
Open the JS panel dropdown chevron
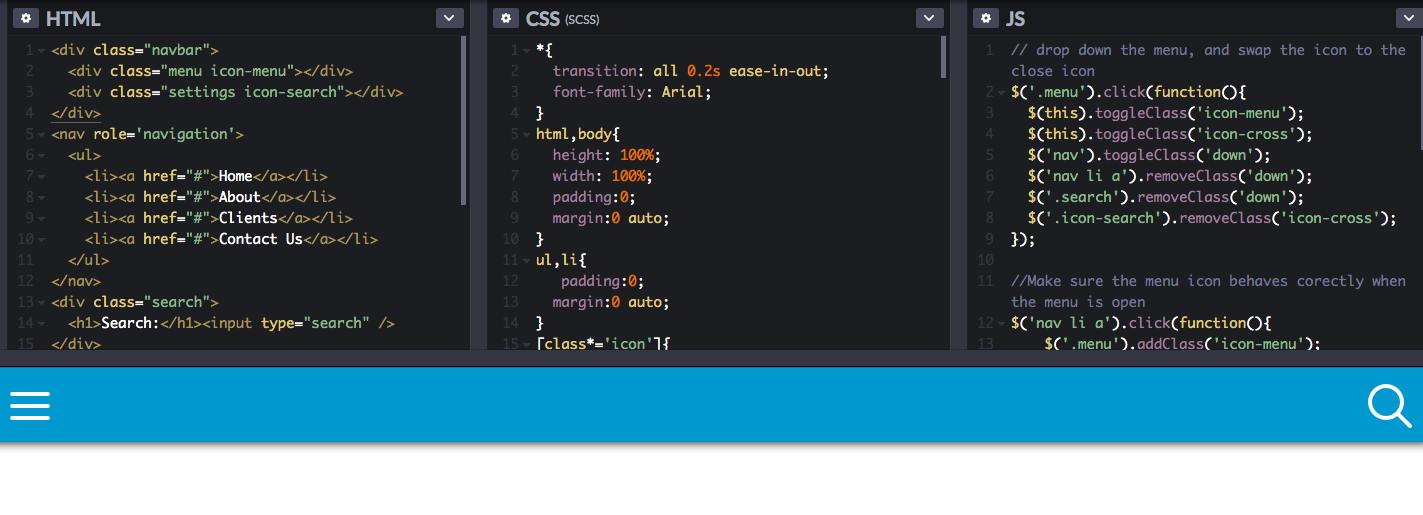tap(1410, 18)
